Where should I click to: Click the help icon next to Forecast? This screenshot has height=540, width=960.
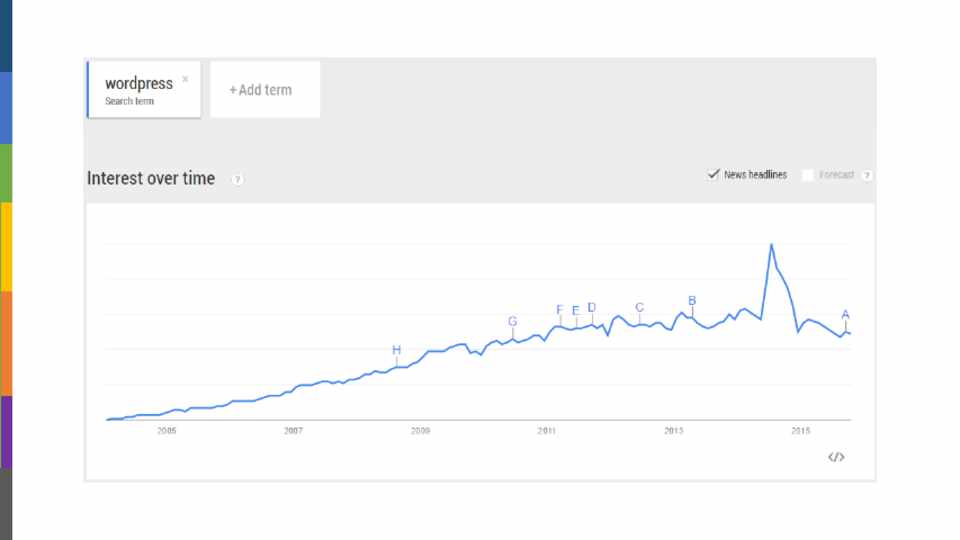(866, 175)
